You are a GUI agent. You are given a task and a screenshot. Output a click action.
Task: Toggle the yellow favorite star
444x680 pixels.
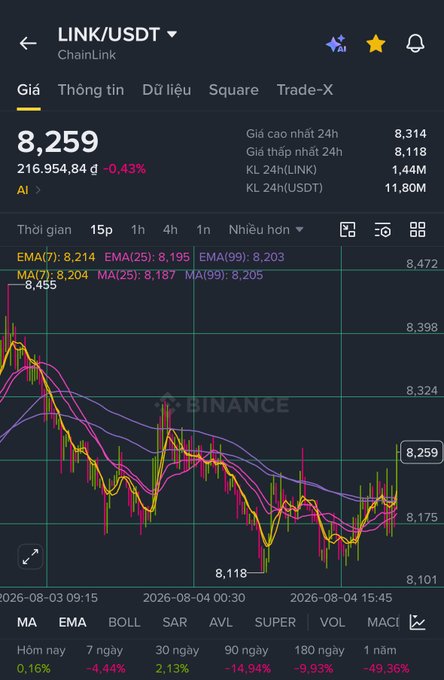(375, 44)
